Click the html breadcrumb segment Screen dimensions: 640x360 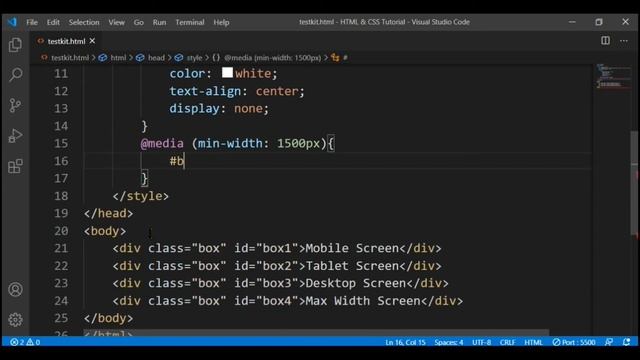[x=118, y=58]
